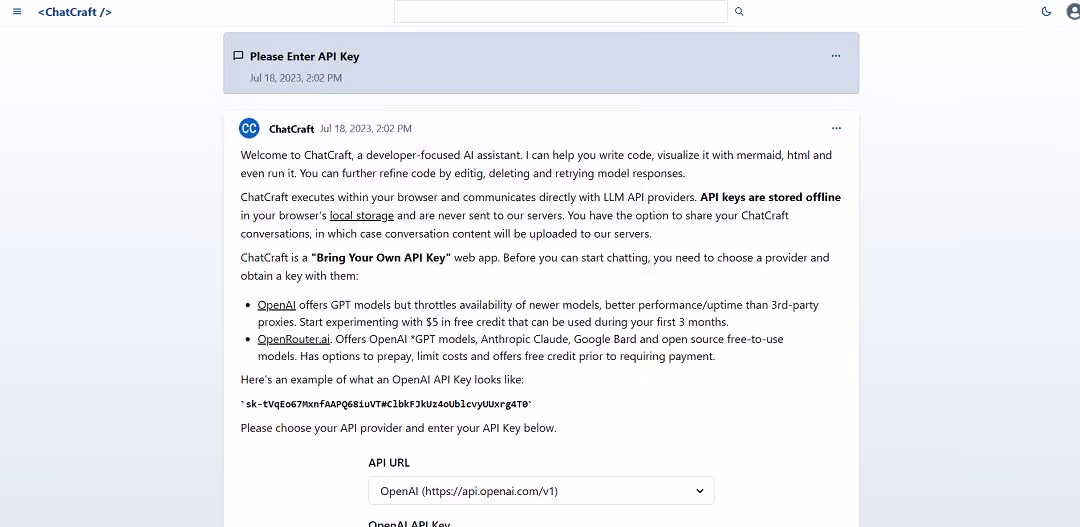
Task: Follow the local storage link
Action: tap(362, 216)
